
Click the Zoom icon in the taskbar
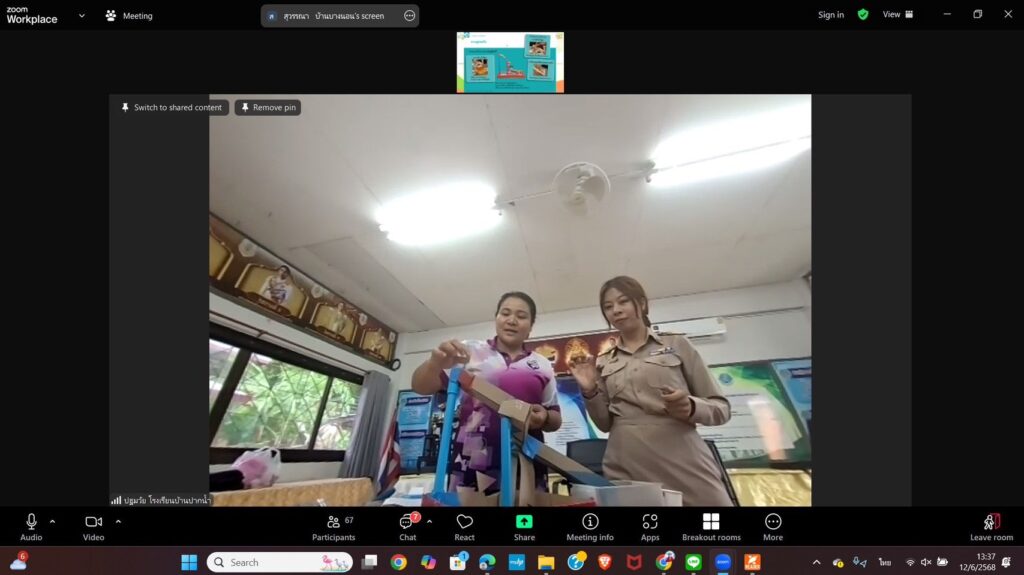[x=723, y=562]
